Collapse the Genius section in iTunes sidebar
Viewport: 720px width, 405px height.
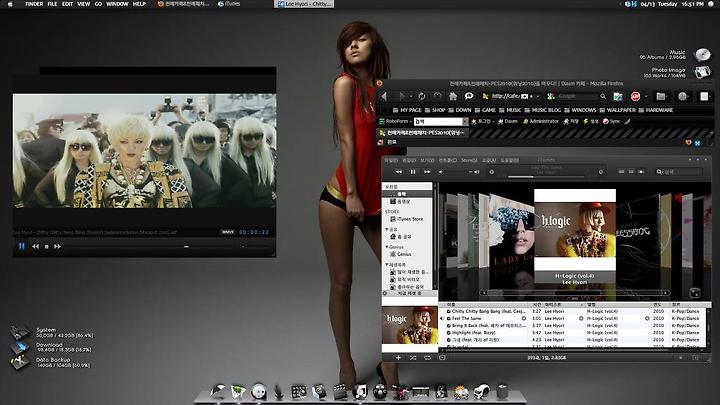387,247
